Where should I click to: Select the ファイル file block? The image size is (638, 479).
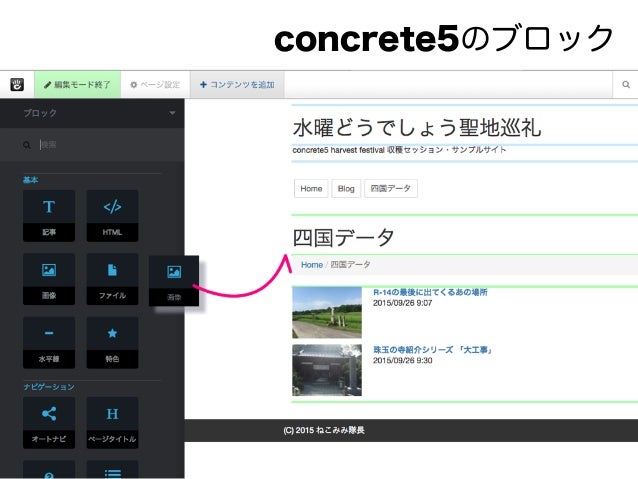click(x=112, y=279)
